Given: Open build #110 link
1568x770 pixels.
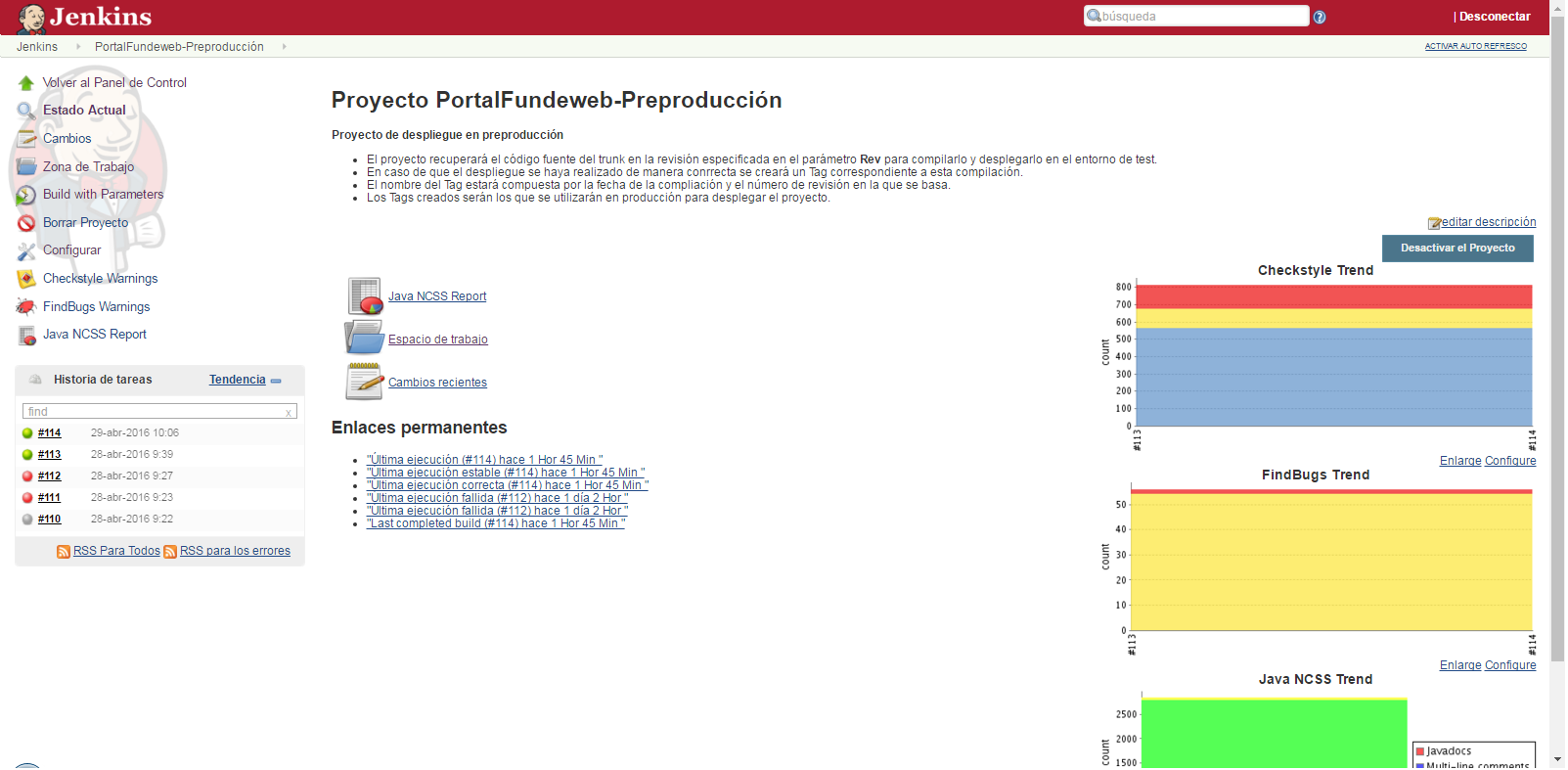Looking at the screenshot, I should point(49,520).
